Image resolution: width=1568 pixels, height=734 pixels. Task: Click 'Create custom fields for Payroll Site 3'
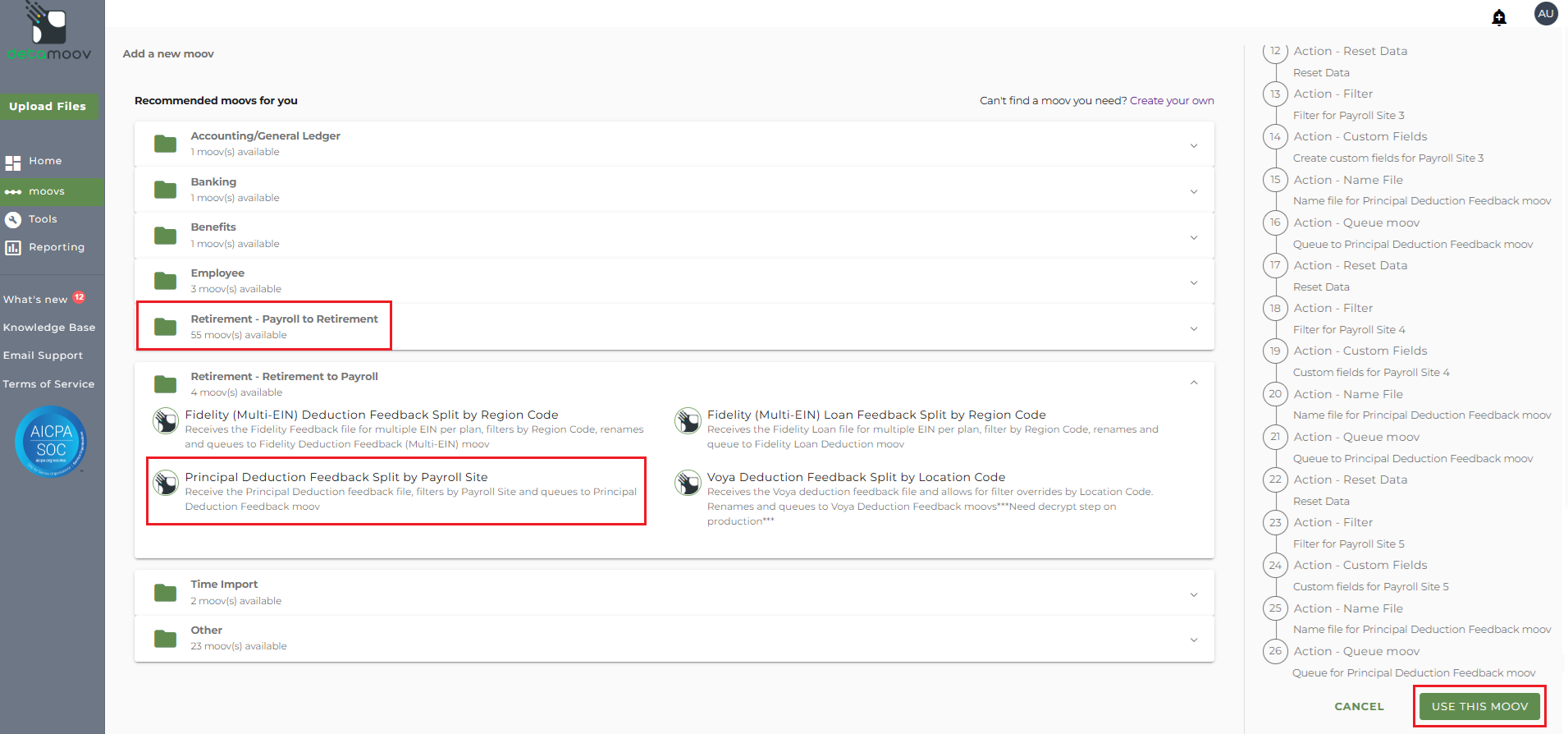pyautogui.click(x=1388, y=158)
